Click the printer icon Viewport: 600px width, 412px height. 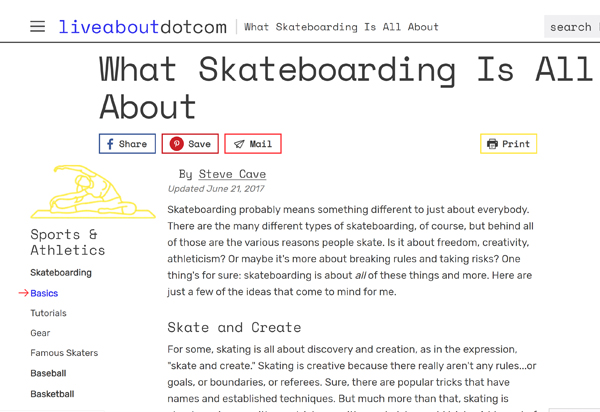click(x=492, y=144)
